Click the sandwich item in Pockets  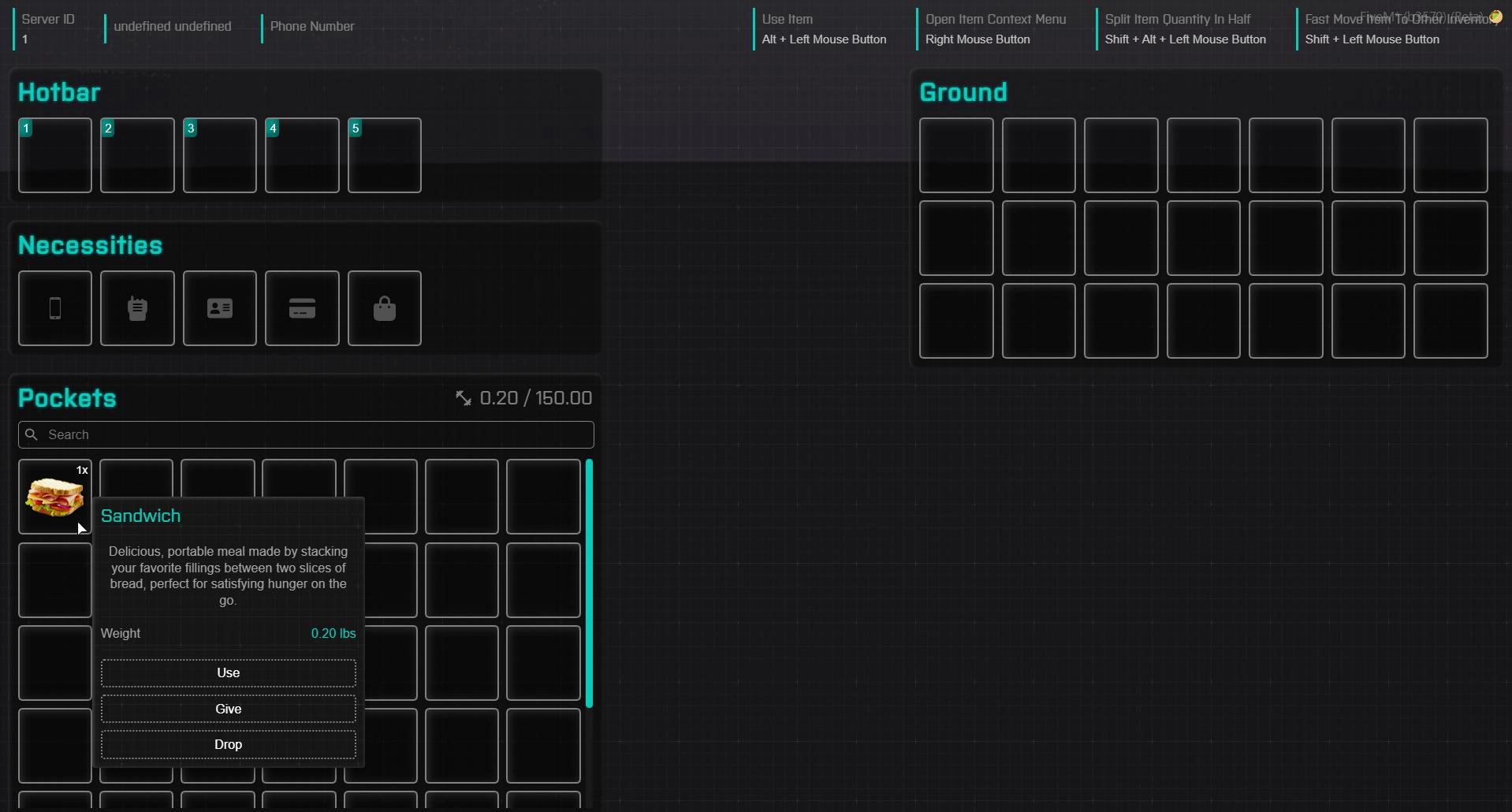click(x=54, y=497)
